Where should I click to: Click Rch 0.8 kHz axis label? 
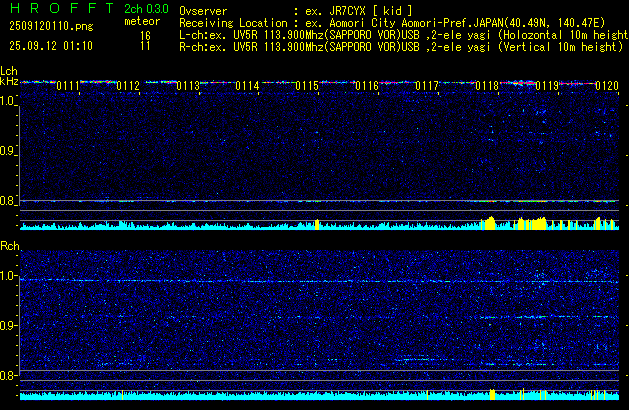[x=8, y=375]
